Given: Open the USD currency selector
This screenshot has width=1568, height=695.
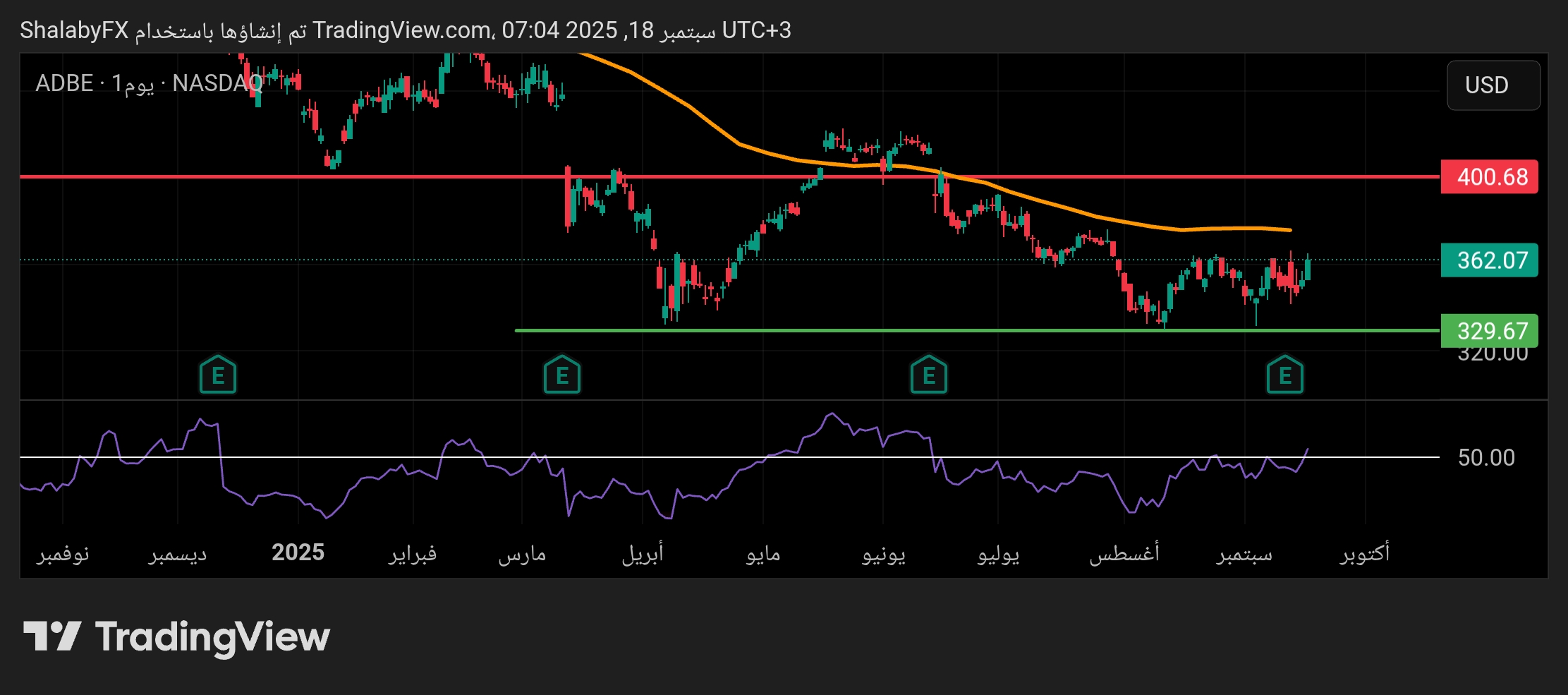Looking at the screenshot, I should (x=1493, y=85).
